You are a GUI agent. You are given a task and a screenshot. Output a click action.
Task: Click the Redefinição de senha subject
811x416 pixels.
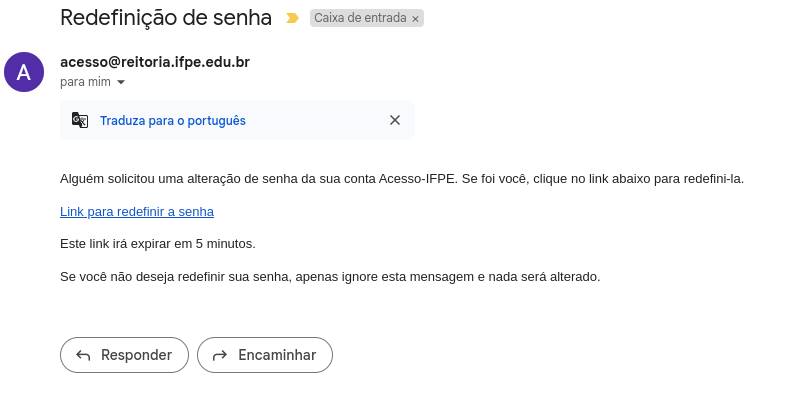pos(166,17)
